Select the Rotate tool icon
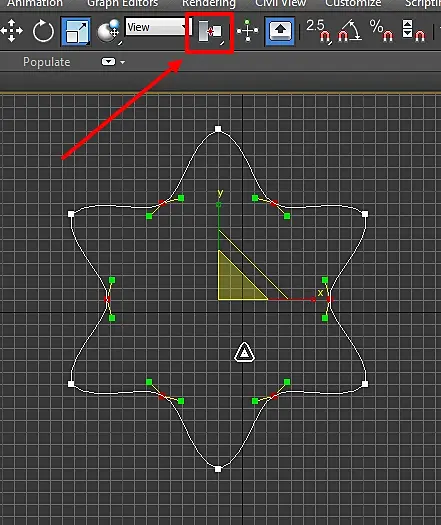The width and height of the screenshot is (441, 525). click(x=43, y=31)
